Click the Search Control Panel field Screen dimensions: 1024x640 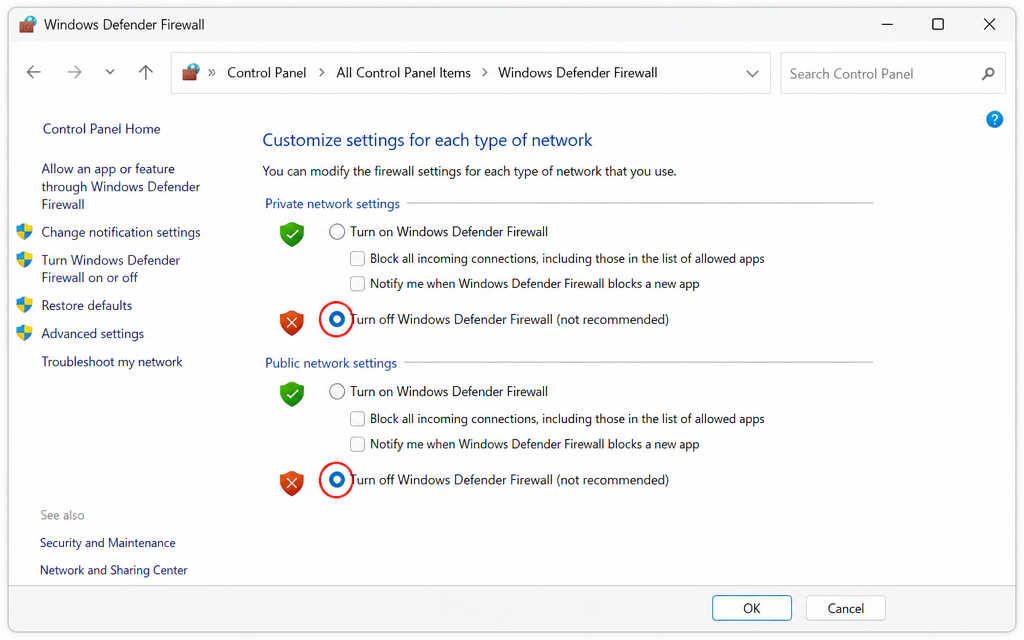[893, 74]
